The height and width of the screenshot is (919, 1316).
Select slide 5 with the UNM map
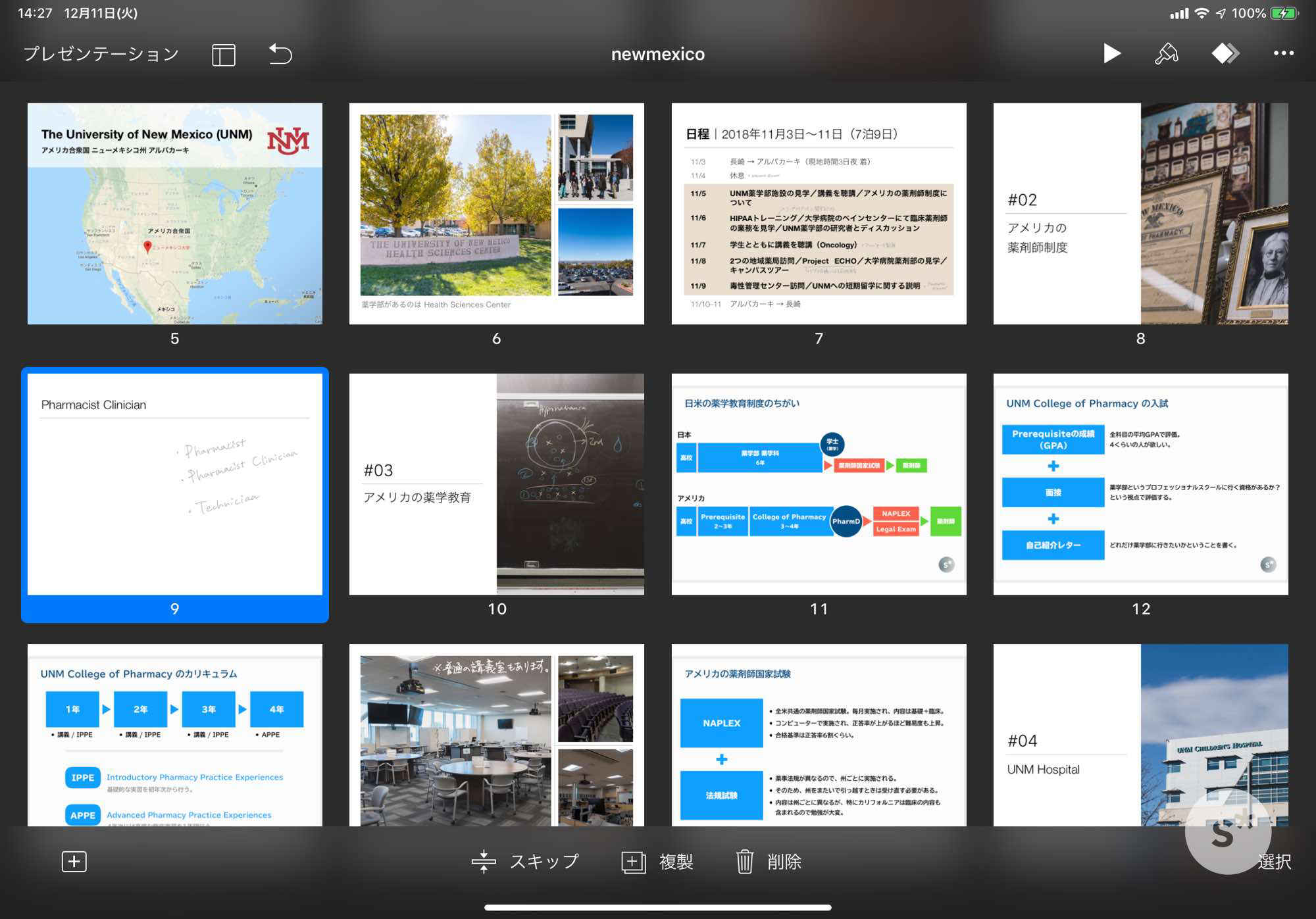click(174, 213)
